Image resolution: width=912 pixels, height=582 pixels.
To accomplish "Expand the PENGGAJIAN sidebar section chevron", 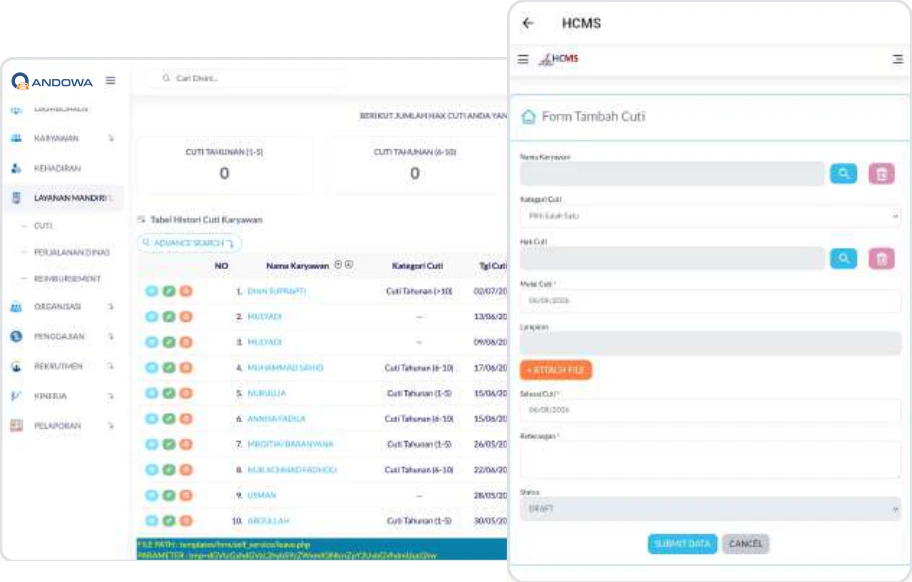I will (x=111, y=337).
